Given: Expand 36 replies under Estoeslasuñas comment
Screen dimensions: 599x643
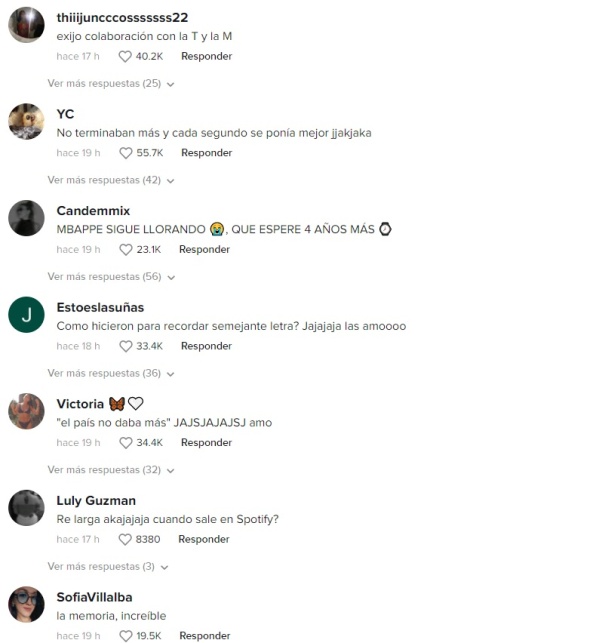Looking at the screenshot, I should 111,374.
